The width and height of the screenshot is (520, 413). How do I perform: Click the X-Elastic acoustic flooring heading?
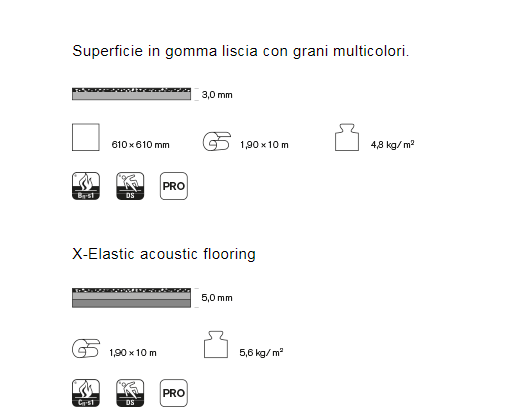164,254
